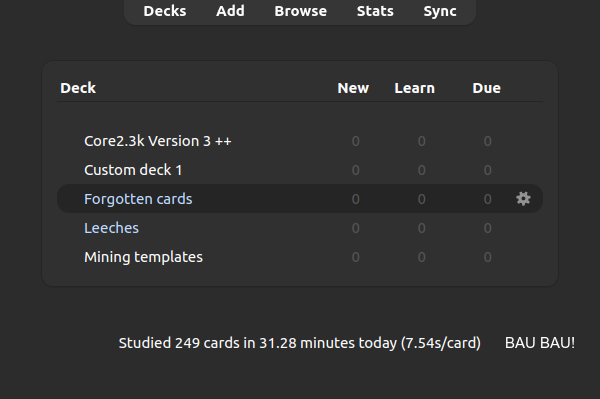Click the due count for Leeches
The width and height of the screenshot is (600, 399).
(x=487, y=228)
